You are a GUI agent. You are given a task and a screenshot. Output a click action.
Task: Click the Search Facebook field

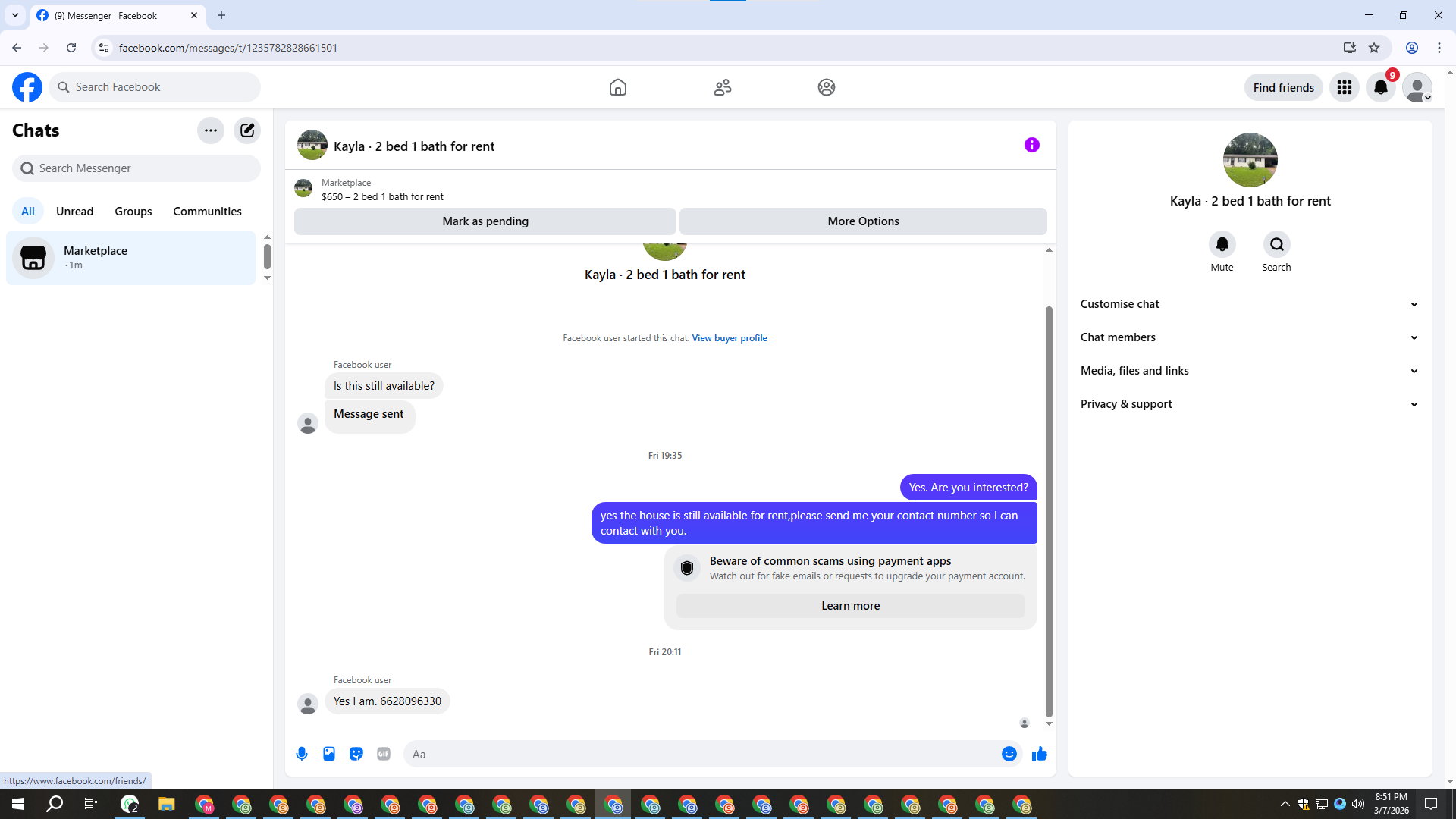(155, 87)
